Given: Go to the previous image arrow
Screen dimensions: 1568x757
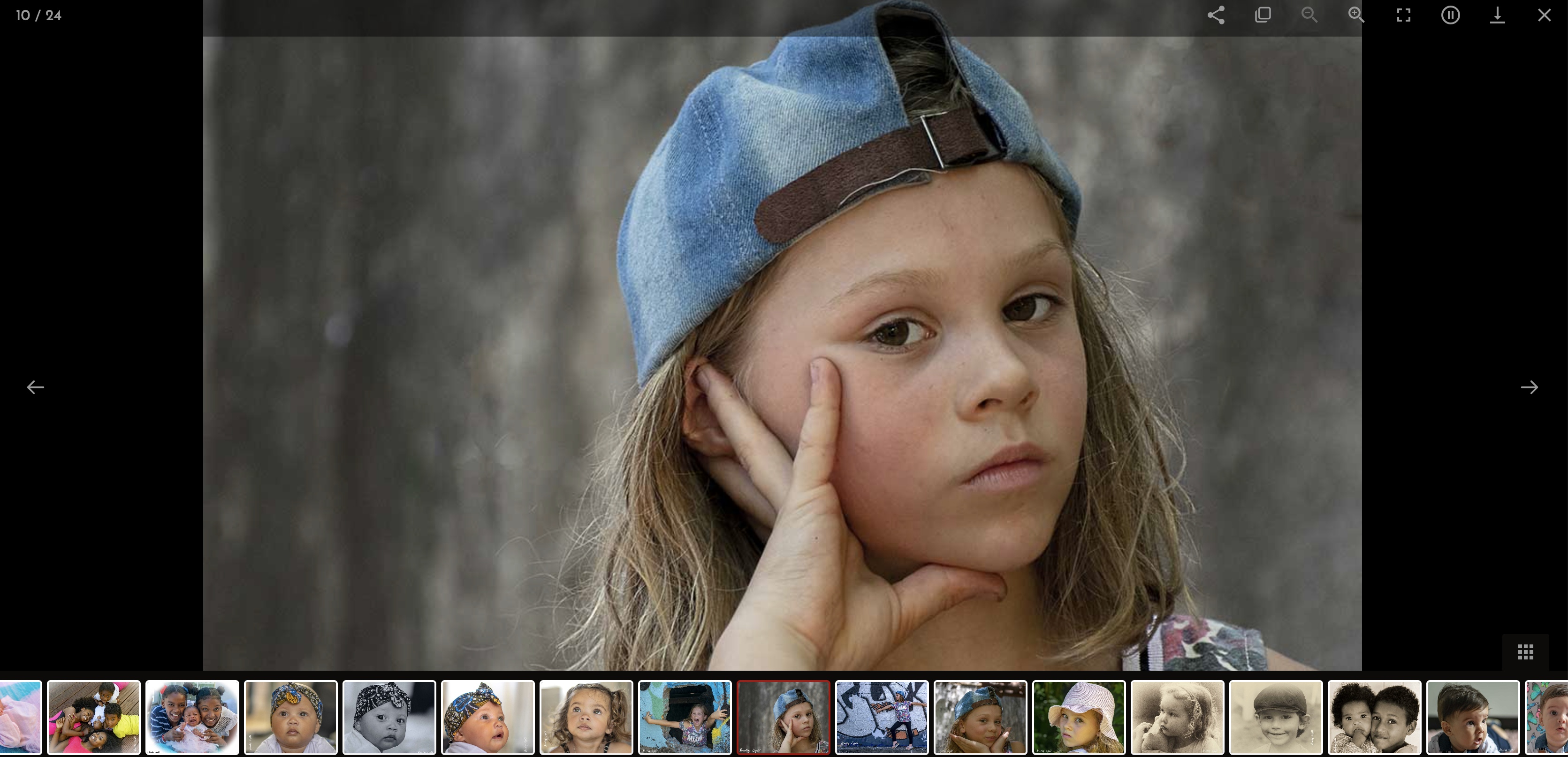Looking at the screenshot, I should pyautogui.click(x=35, y=387).
